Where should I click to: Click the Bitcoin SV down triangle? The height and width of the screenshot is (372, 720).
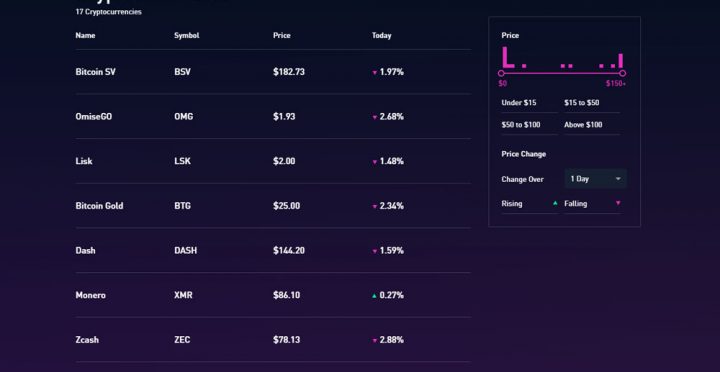[x=375, y=73]
